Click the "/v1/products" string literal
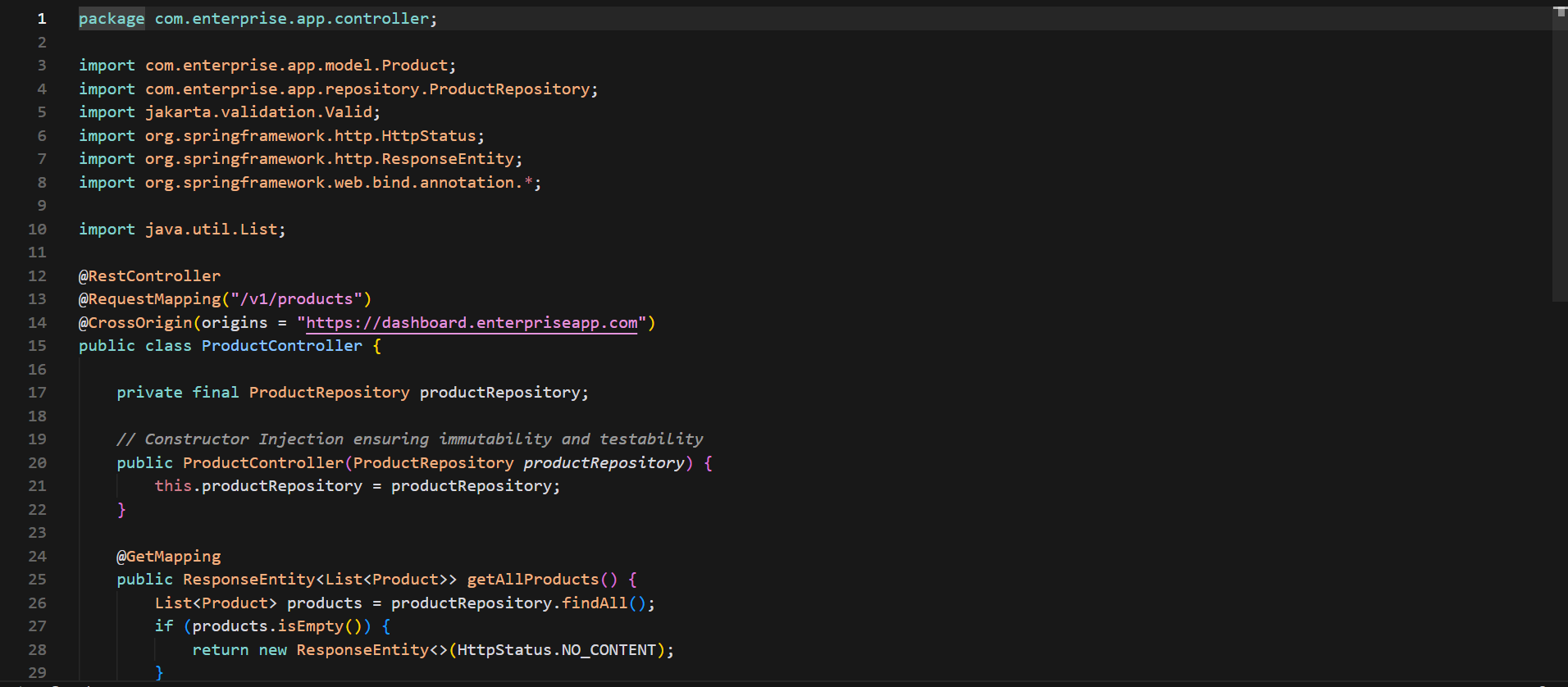Screen dimensions: 1568x687 pos(297,299)
